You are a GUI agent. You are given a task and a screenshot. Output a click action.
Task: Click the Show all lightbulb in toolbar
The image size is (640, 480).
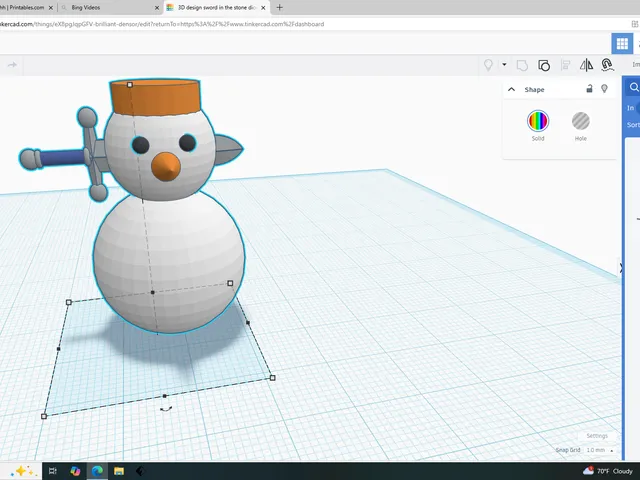coord(488,65)
